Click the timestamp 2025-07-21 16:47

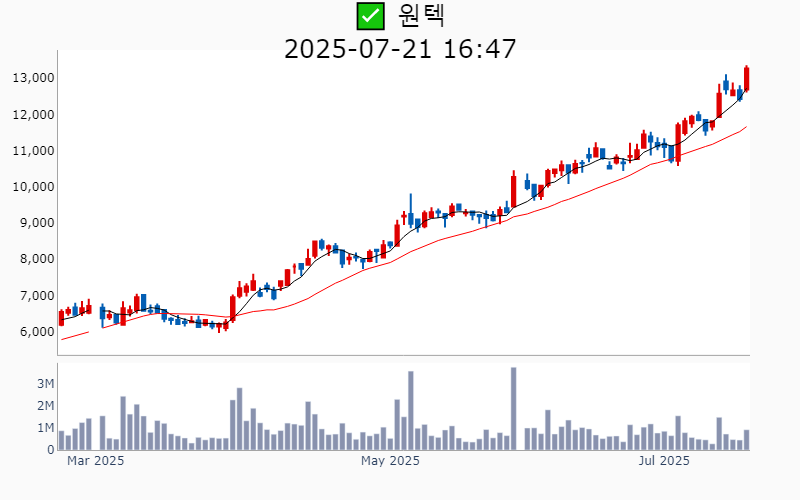coord(400,49)
